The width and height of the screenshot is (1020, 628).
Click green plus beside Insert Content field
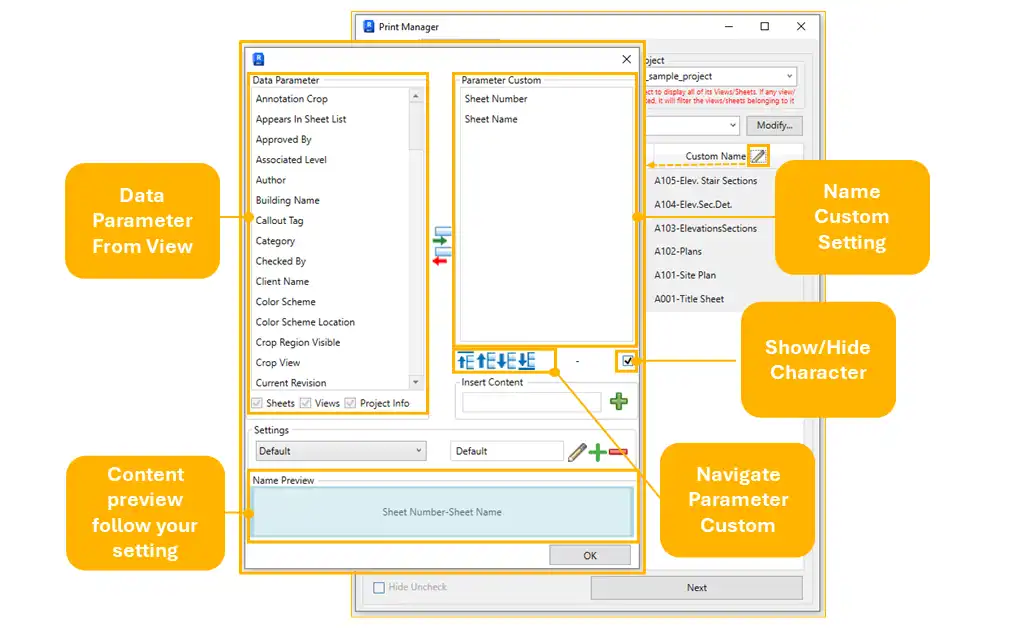[619, 402]
